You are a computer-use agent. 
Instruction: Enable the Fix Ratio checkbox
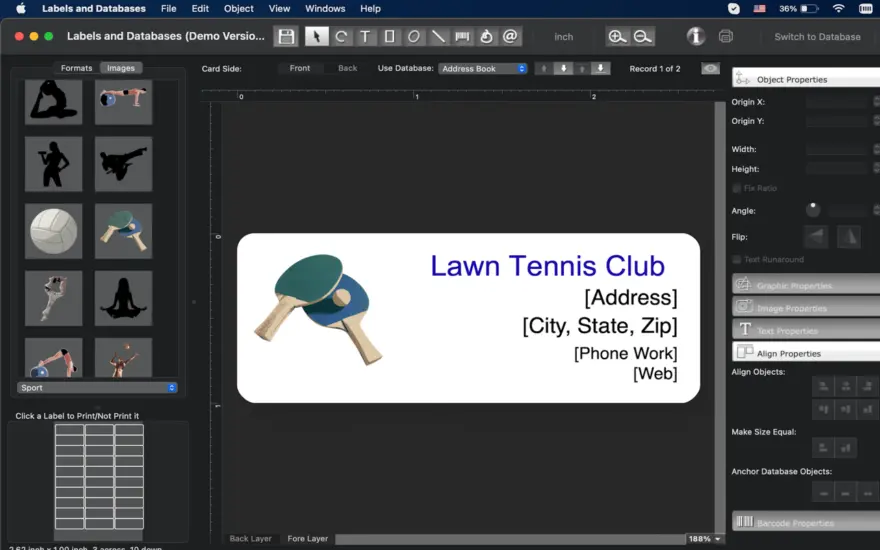(736, 188)
